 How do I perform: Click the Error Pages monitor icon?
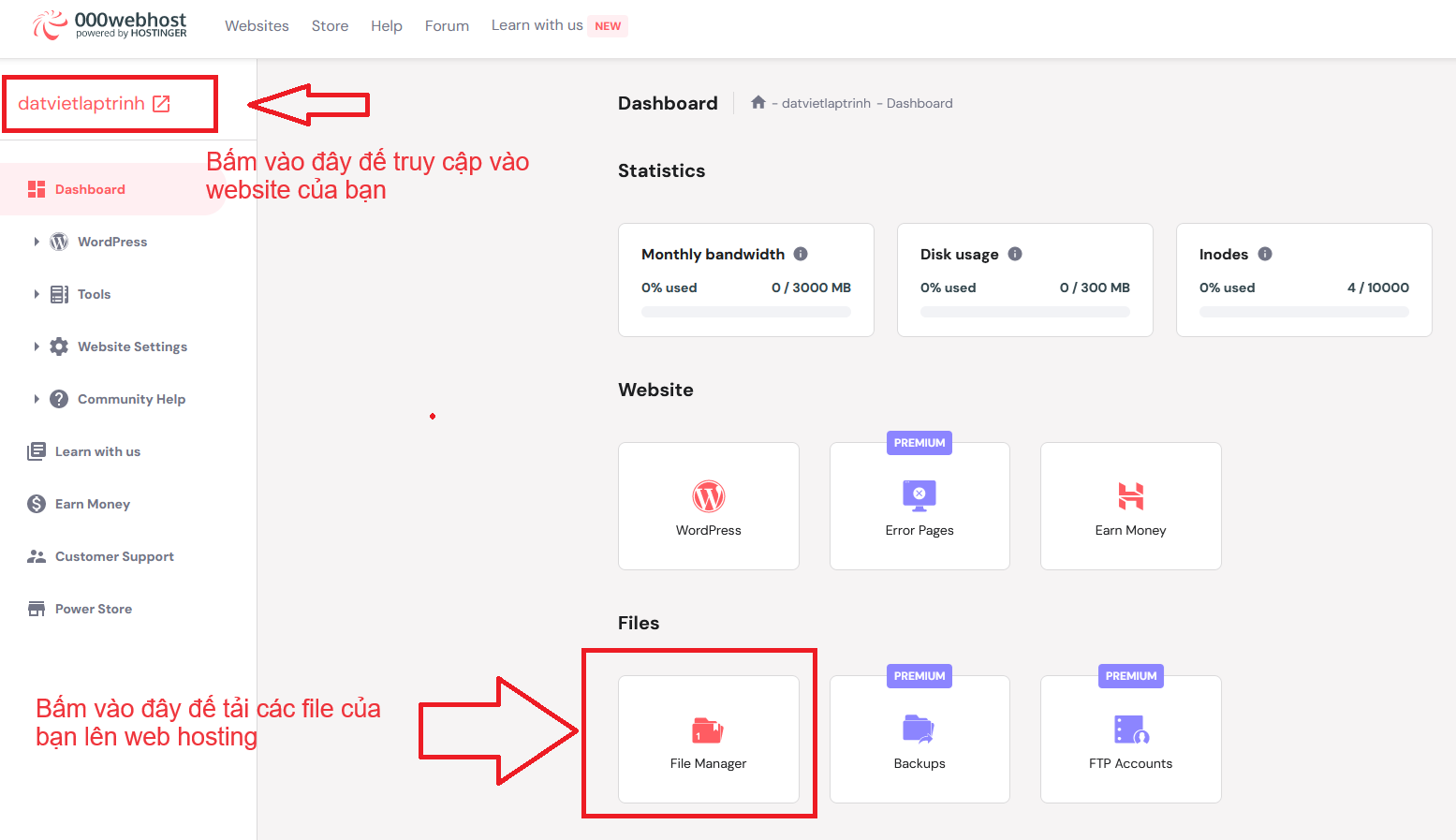[919, 495]
